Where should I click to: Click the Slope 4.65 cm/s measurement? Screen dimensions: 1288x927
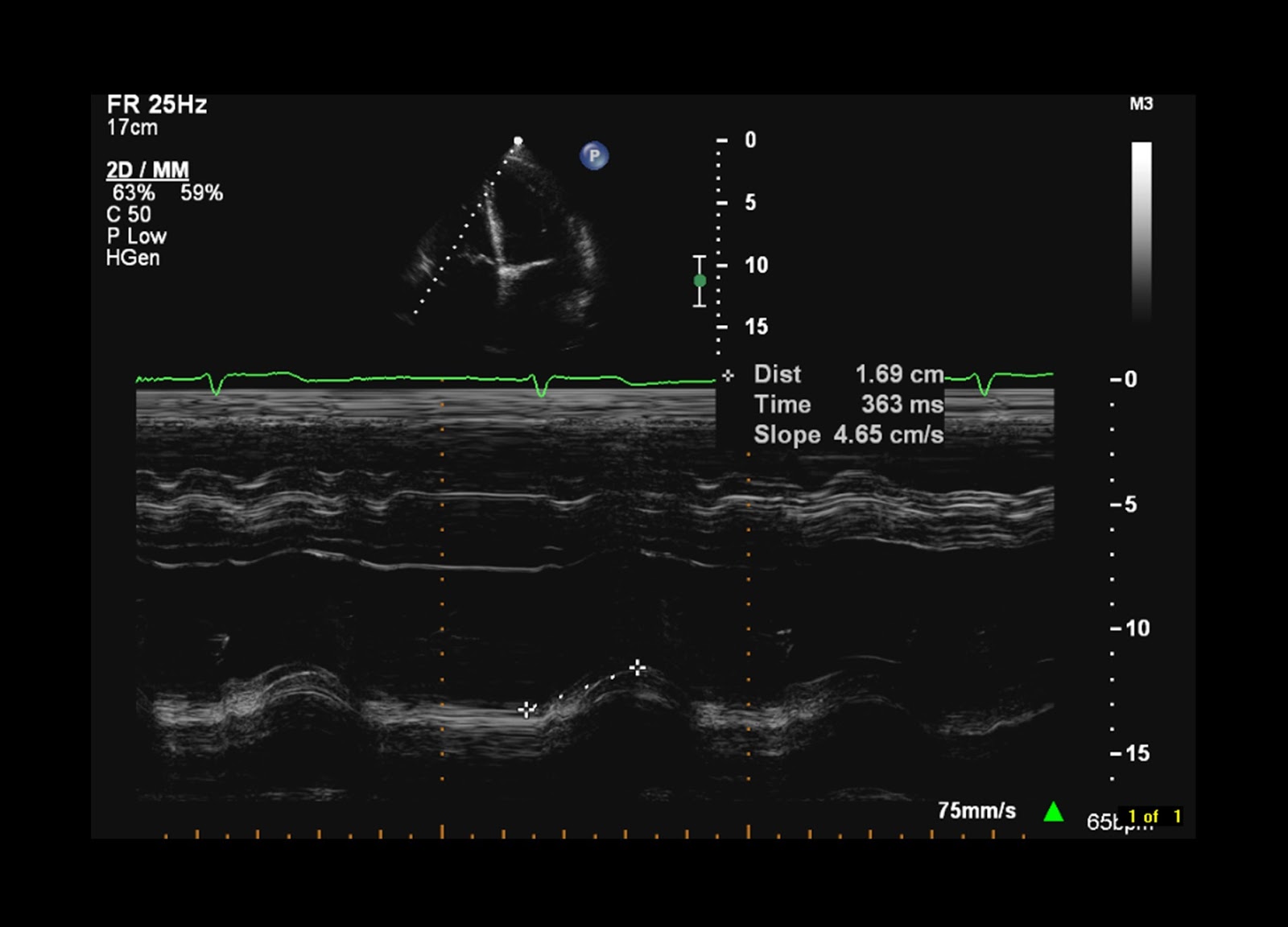848,435
